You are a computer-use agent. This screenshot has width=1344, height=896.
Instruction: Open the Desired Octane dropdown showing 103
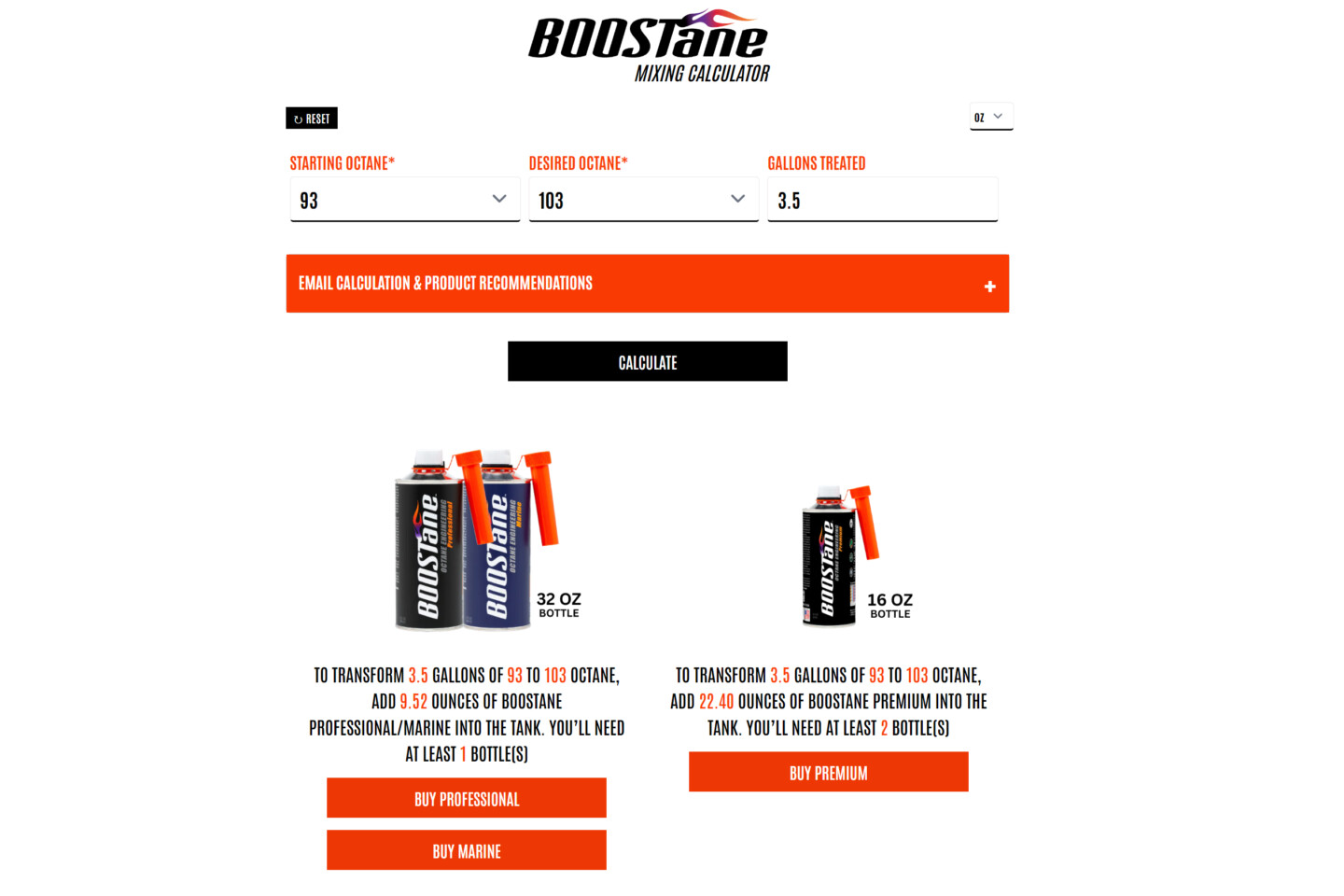tap(644, 200)
